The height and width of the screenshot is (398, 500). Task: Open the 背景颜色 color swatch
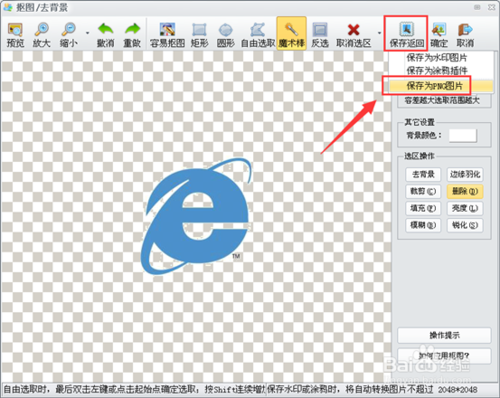[x=463, y=135]
